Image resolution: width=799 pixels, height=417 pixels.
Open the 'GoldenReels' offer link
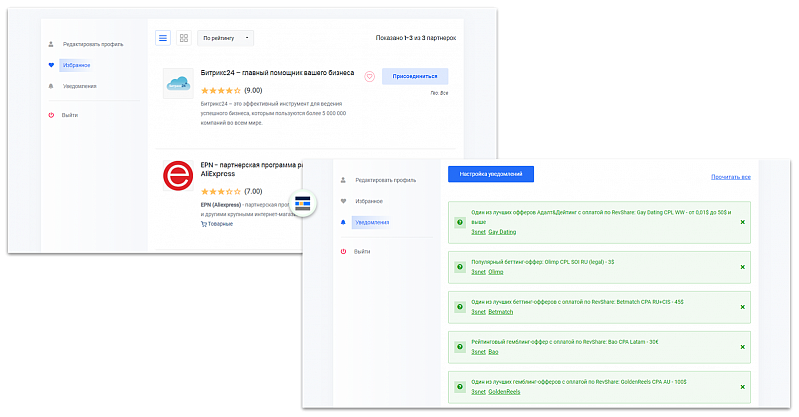504,392
